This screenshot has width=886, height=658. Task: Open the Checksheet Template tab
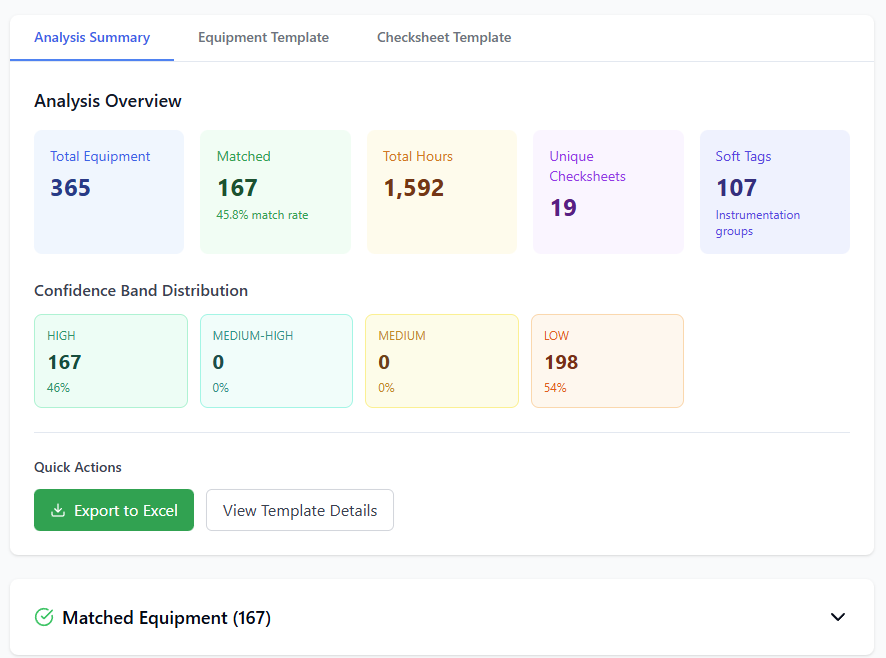tap(444, 37)
